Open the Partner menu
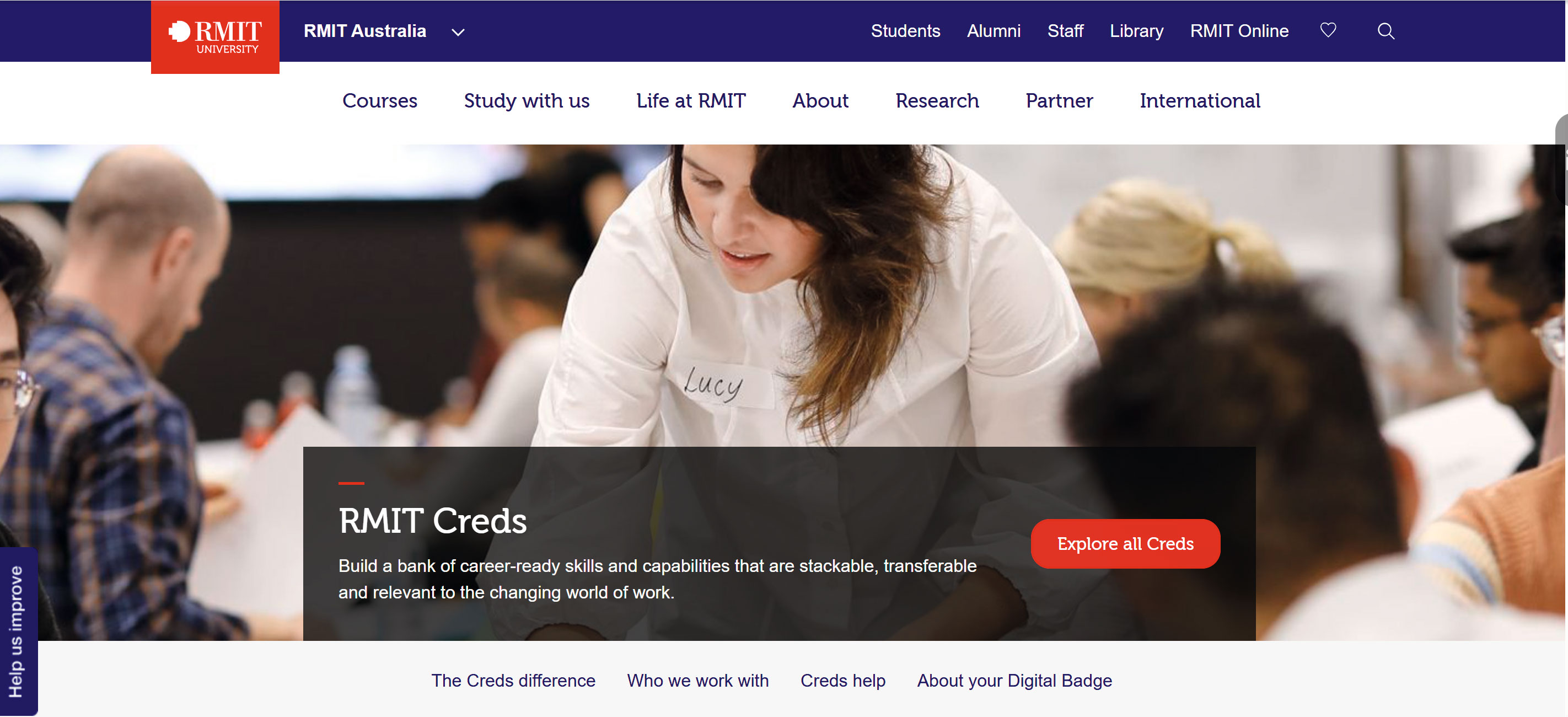This screenshot has width=1568, height=717. coord(1059,100)
